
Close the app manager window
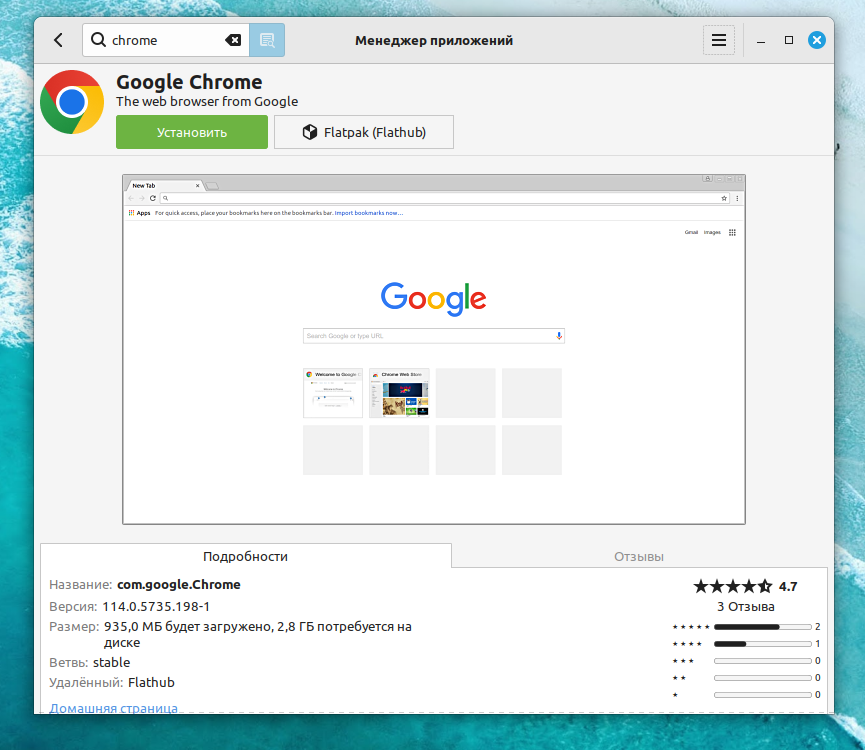pyautogui.click(x=817, y=40)
